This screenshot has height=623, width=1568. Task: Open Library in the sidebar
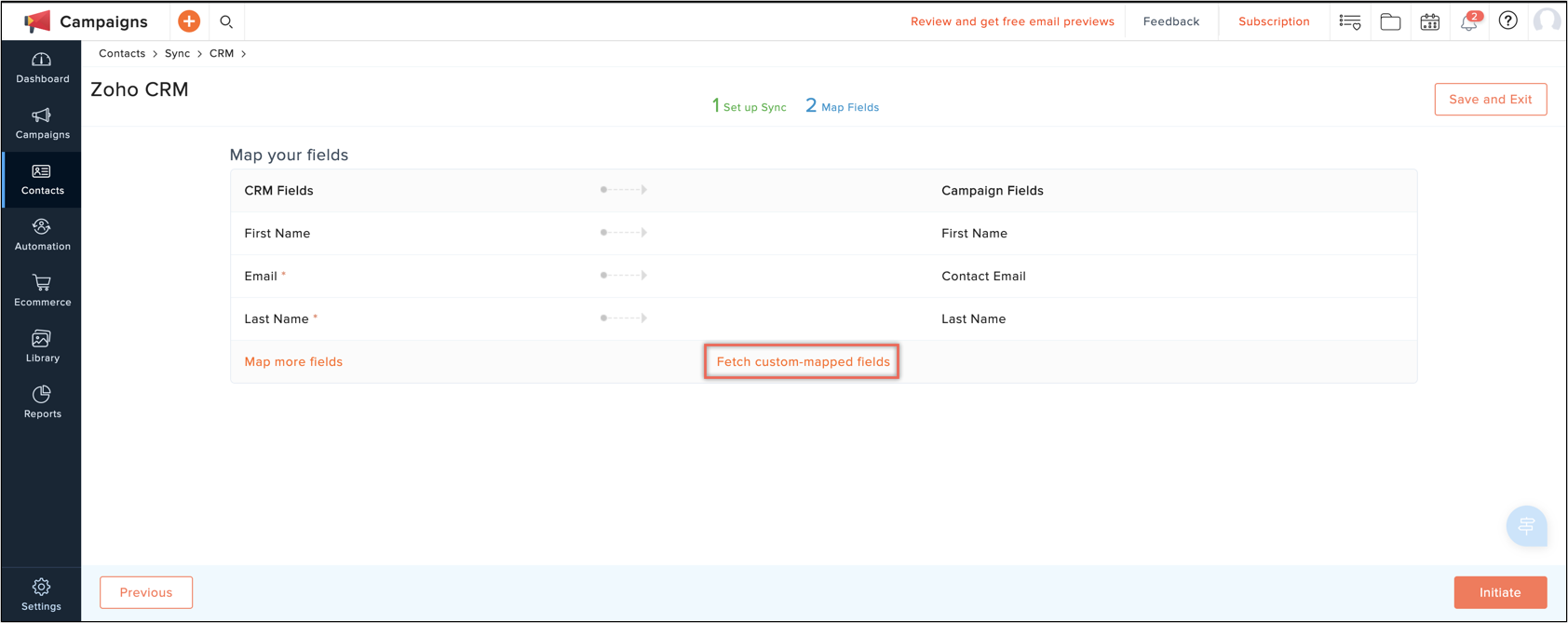pyautogui.click(x=42, y=347)
